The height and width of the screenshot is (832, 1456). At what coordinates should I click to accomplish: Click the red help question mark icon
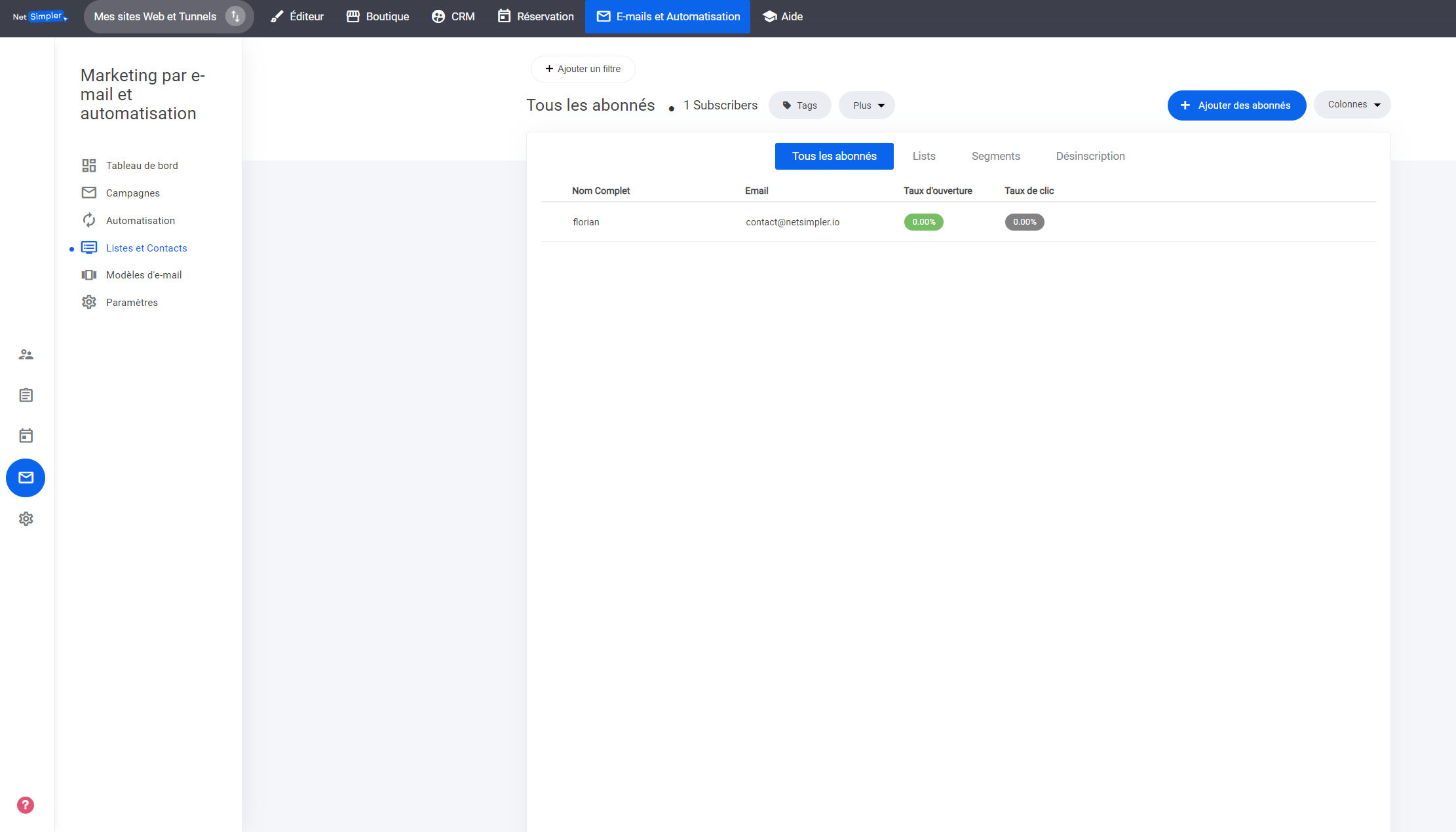pos(26,805)
